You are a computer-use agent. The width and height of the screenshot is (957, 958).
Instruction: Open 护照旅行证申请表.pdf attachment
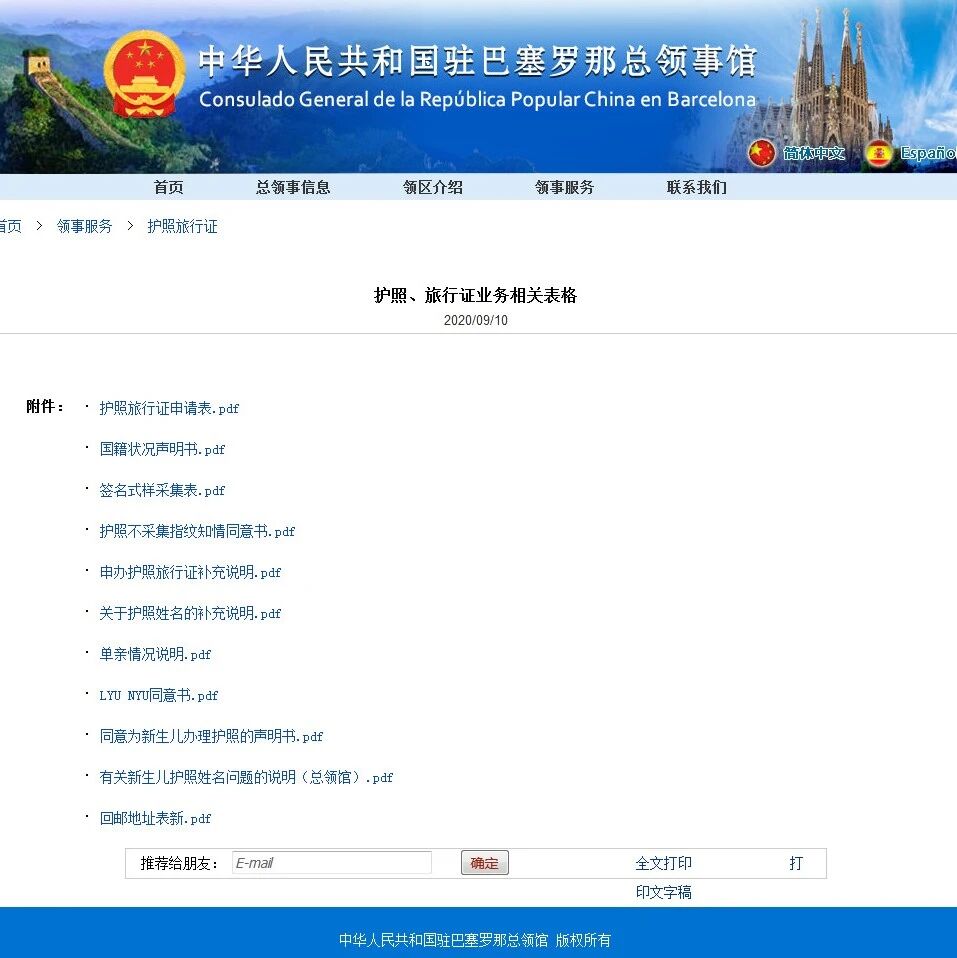click(x=168, y=408)
